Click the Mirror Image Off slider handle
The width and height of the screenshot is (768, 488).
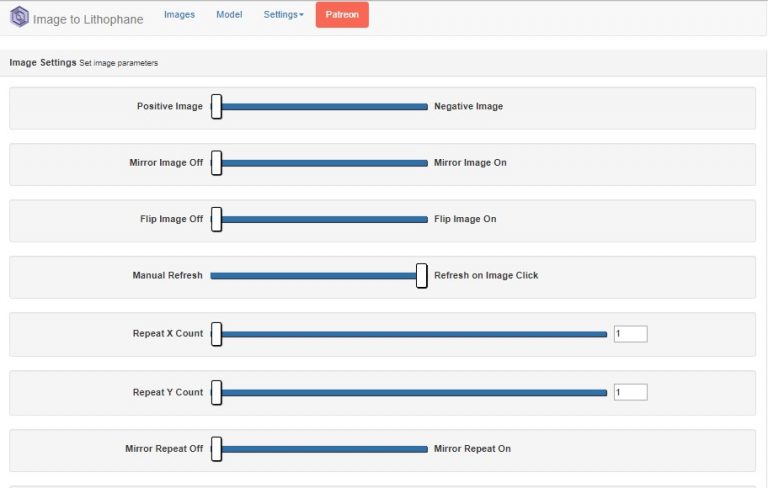[216, 163]
